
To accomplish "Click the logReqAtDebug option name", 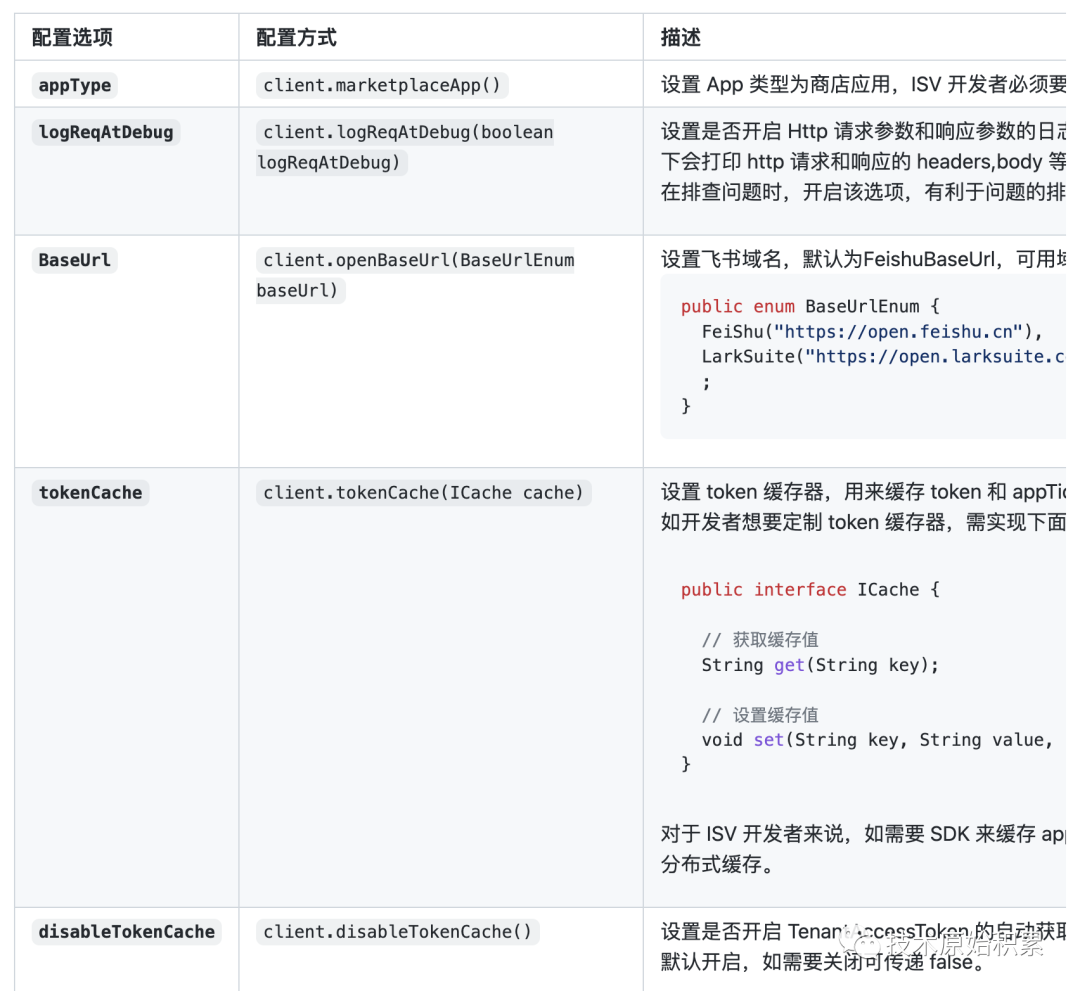I will tap(106, 131).
